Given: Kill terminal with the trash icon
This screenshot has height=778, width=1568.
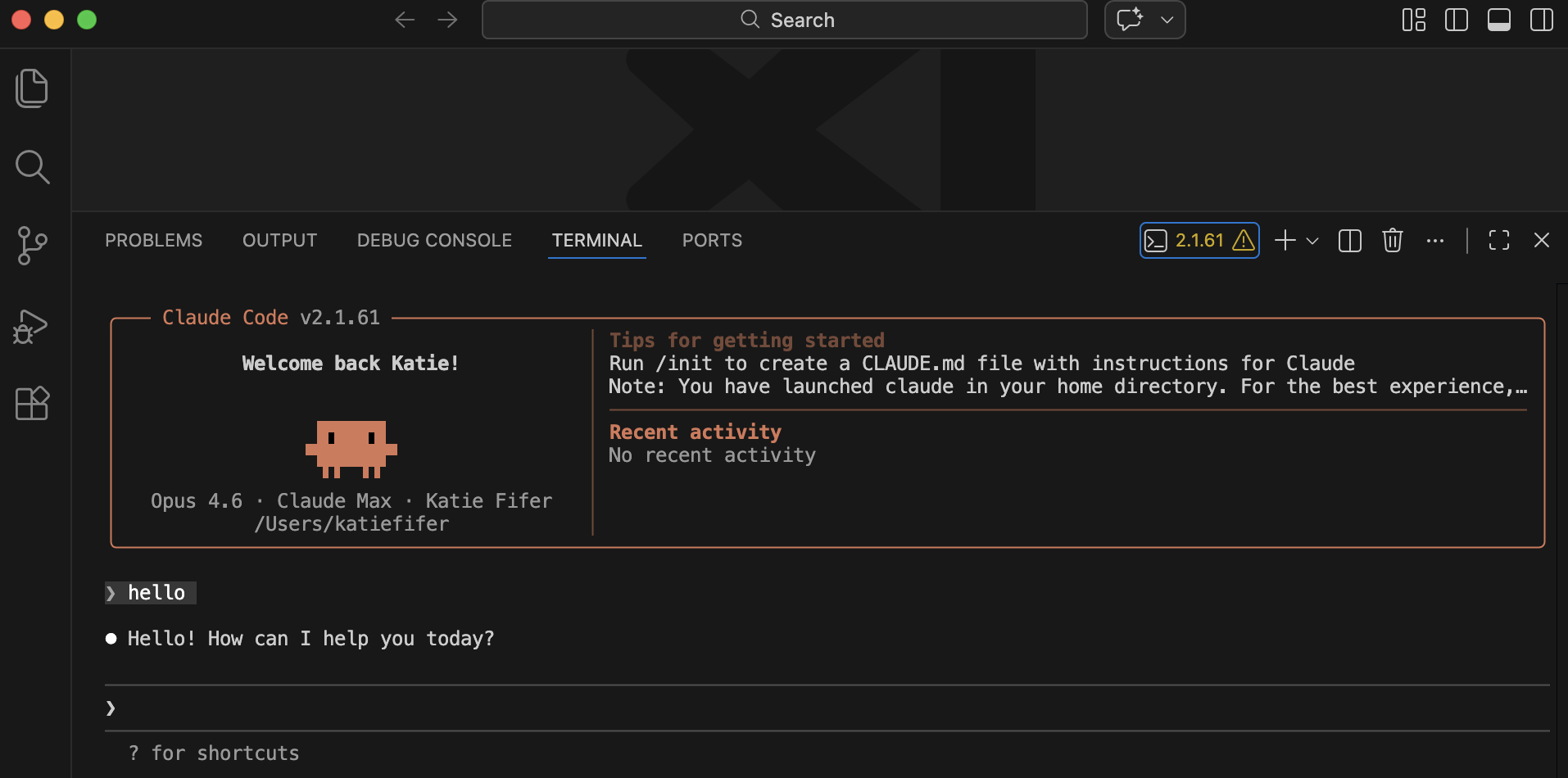Looking at the screenshot, I should (x=1393, y=240).
